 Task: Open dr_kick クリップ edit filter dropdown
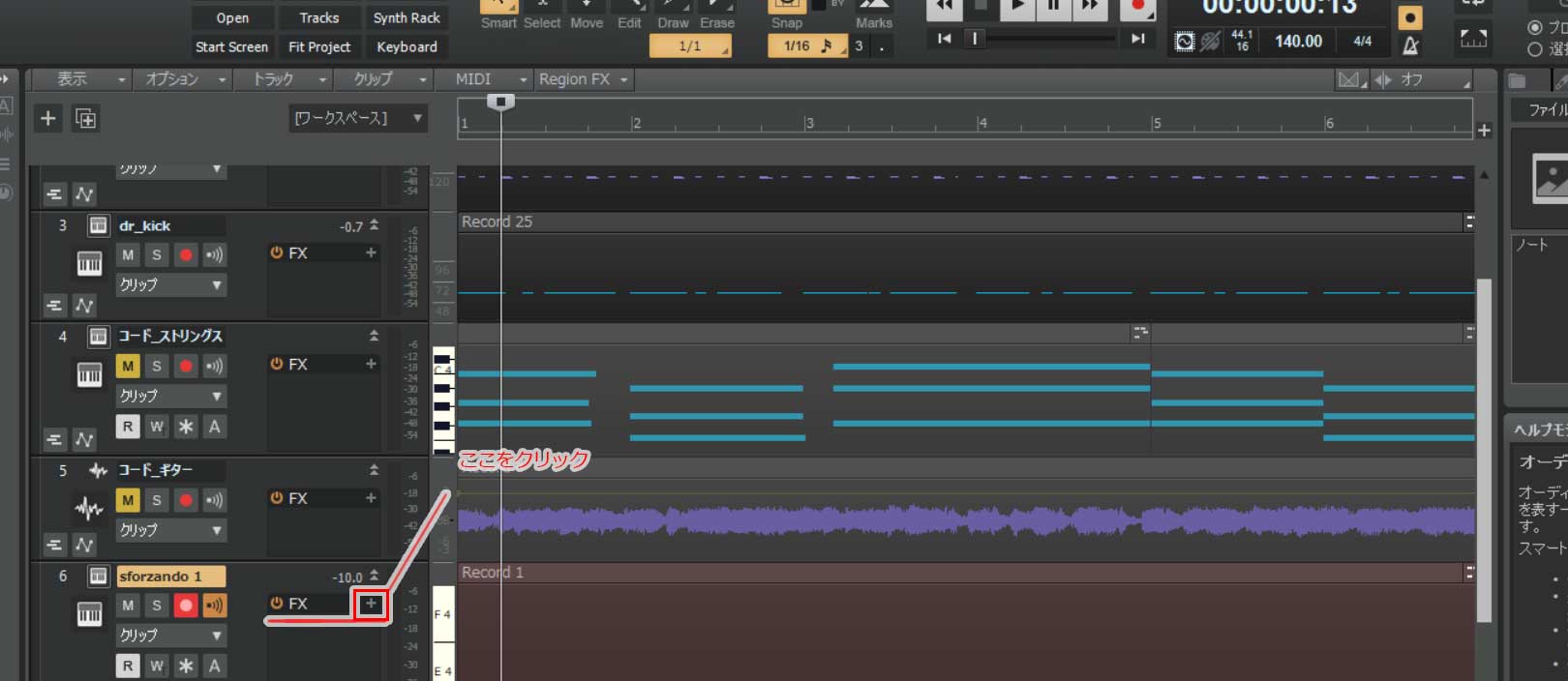point(171,285)
